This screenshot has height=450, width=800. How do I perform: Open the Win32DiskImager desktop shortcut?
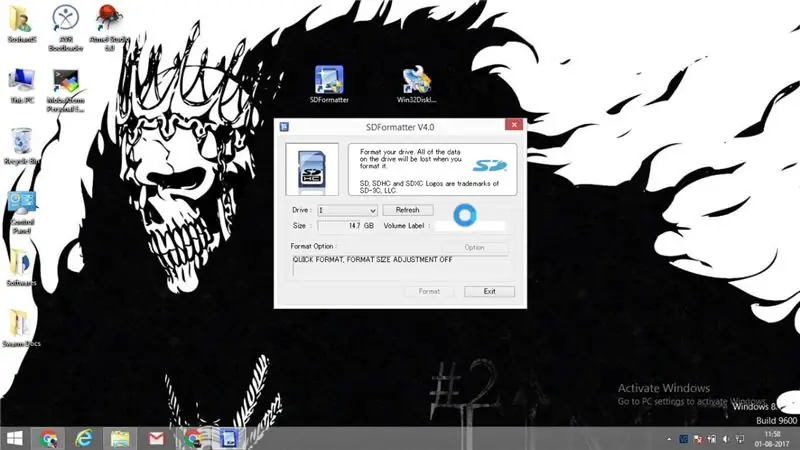click(416, 84)
